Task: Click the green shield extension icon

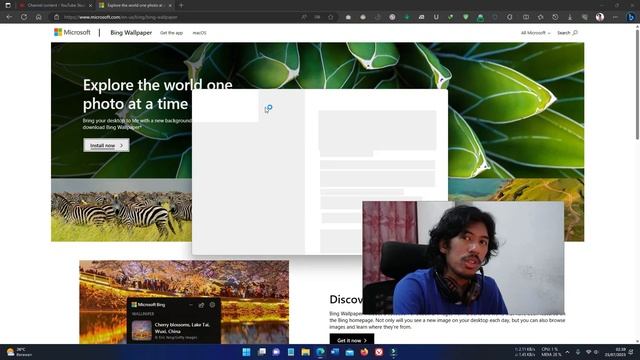Action: [x=466, y=17]
